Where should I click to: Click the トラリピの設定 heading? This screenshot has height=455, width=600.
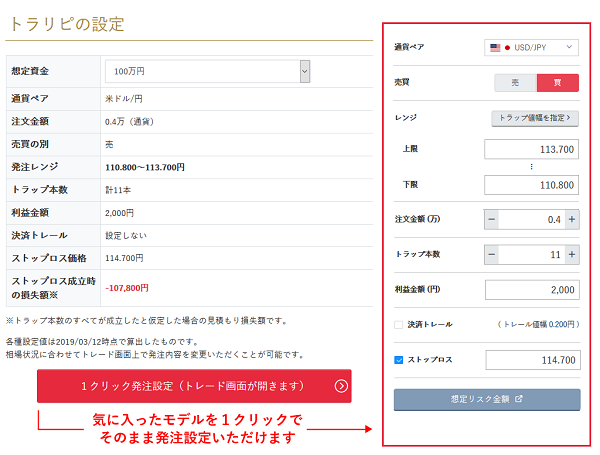(67, 24)
